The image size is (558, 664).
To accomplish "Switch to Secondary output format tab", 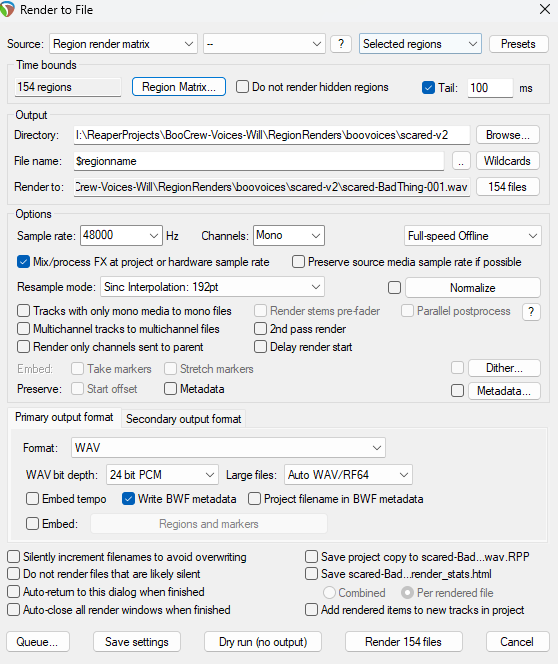I will 183,419.
